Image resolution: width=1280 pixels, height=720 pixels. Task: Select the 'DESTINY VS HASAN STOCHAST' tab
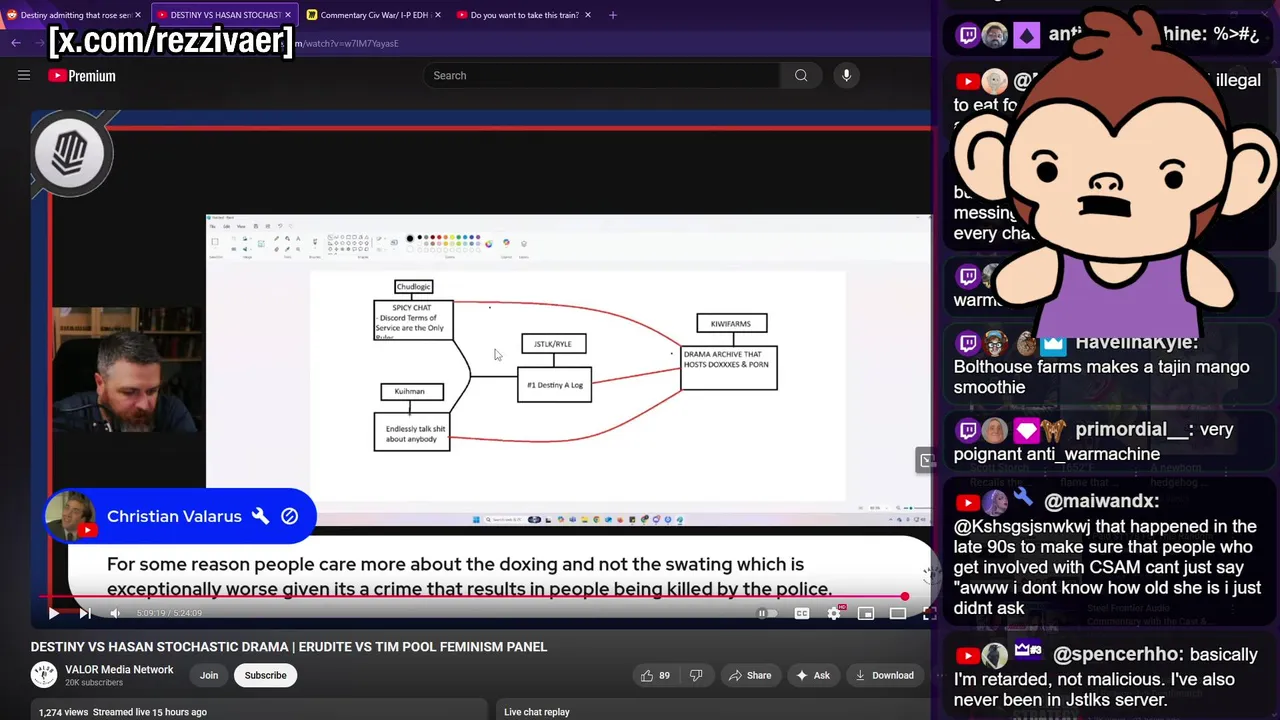(x=224, y=15)
